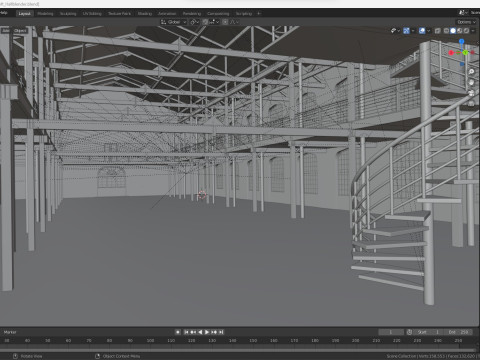Image resolution: width=480 pixels, height=360 pixels.
Task: Click the timeline horizontal scrollbar
Action: click(x=238, y=350)
